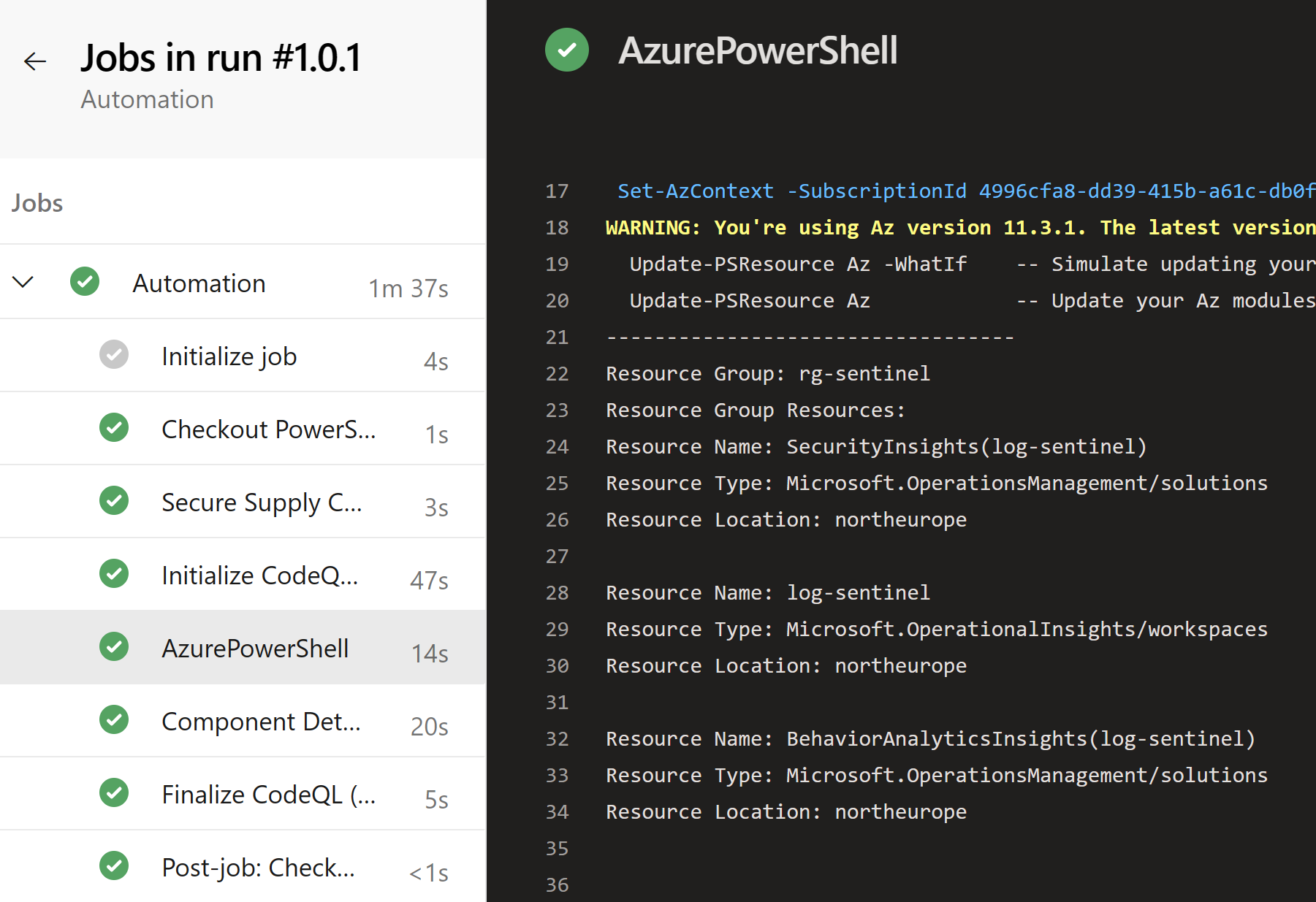The width and height of the screenshot is (1316, 902).
Task: Click the AzurePowerShell log header title
Action: pos(758,50)
